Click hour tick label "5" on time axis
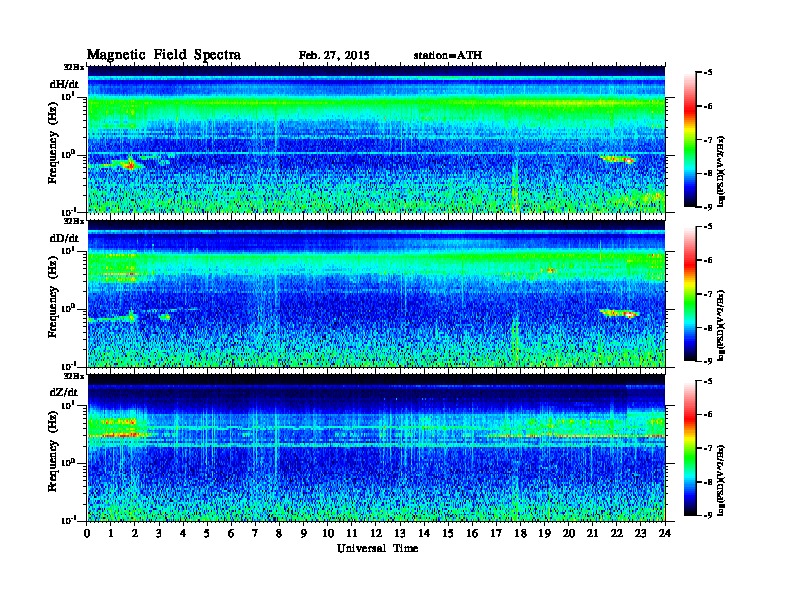 (208, 533)
